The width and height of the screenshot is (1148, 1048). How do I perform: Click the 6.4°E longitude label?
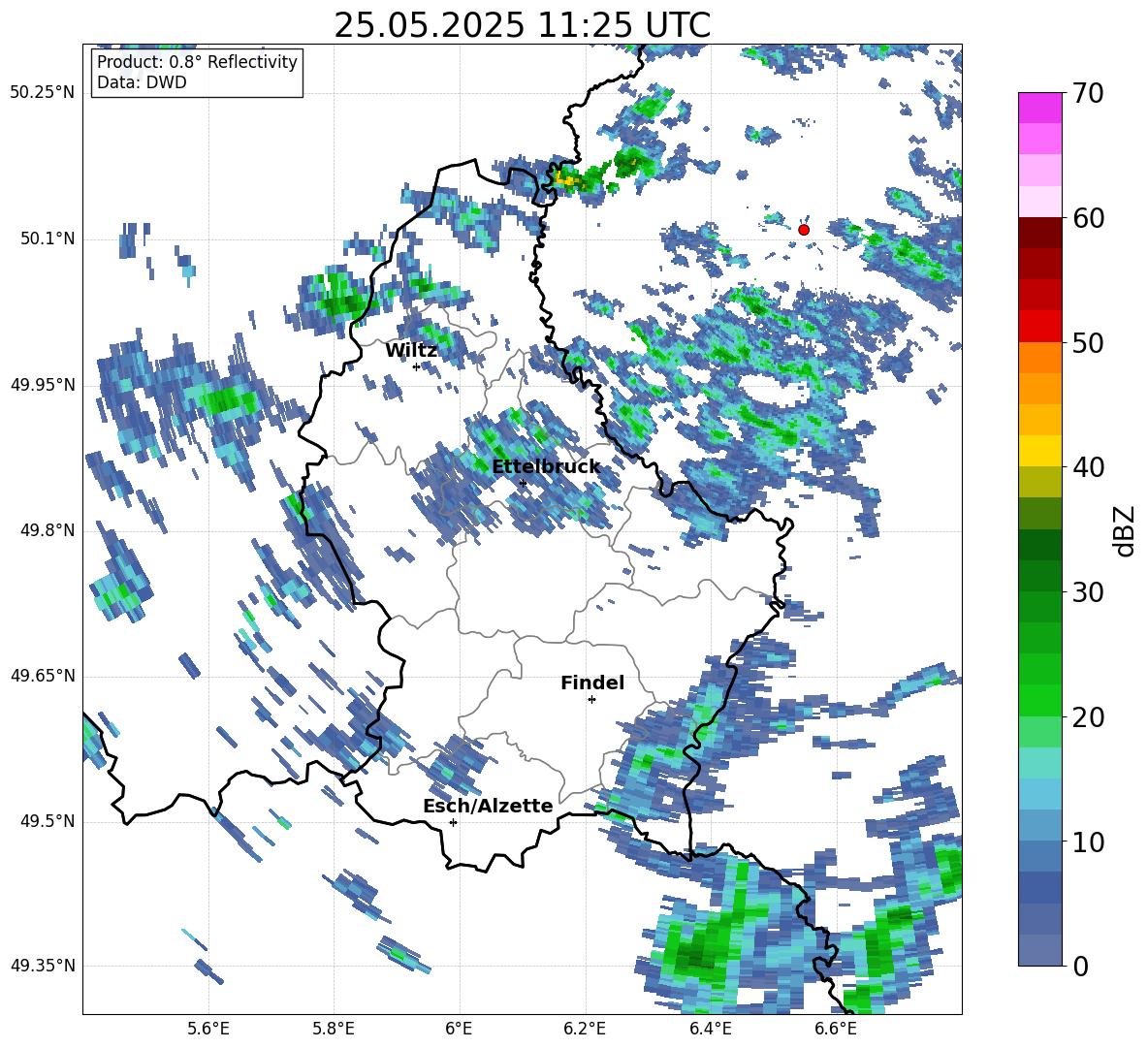point(710,1029)
